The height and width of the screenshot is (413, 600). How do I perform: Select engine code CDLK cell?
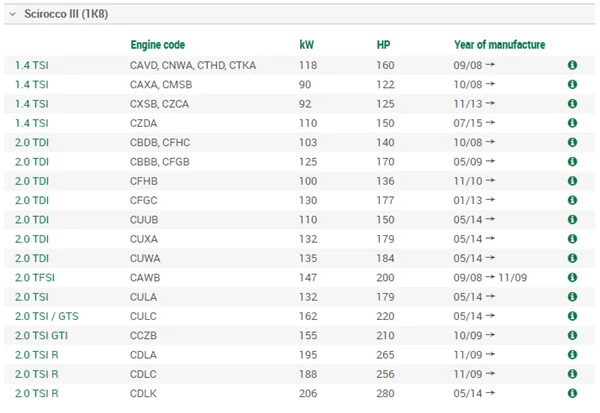coord(143,393)
